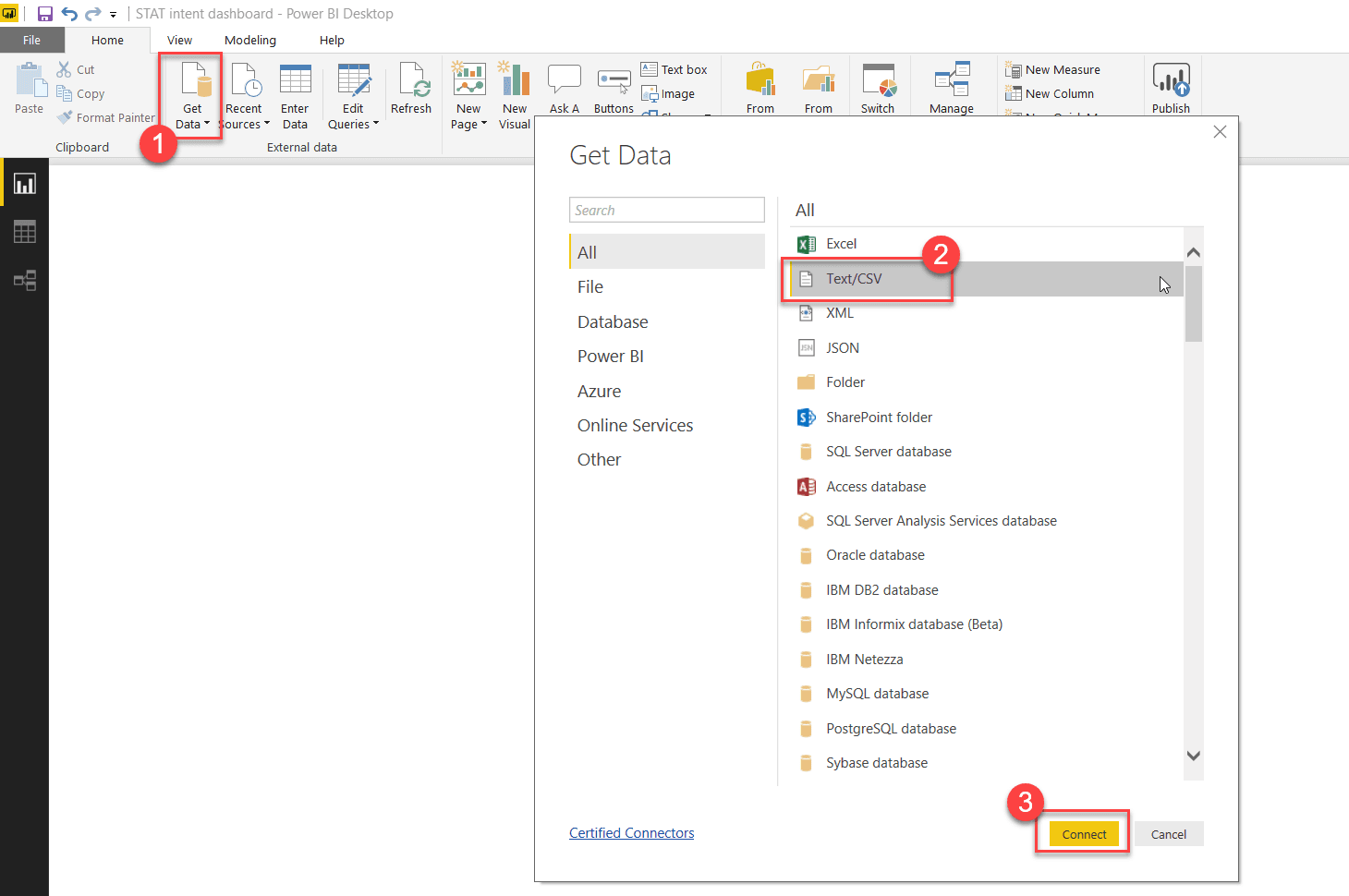Switch to the Modeling ribbon tab
This screenshot has width=1349, height=896.
click(249, 40)
